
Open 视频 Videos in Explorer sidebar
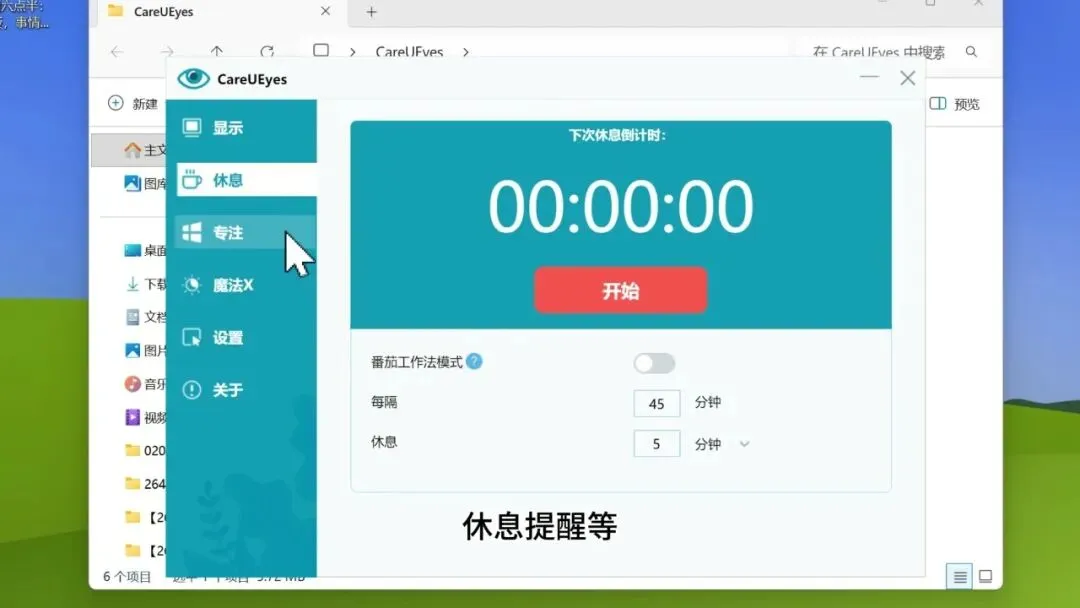tap(145, 417)
